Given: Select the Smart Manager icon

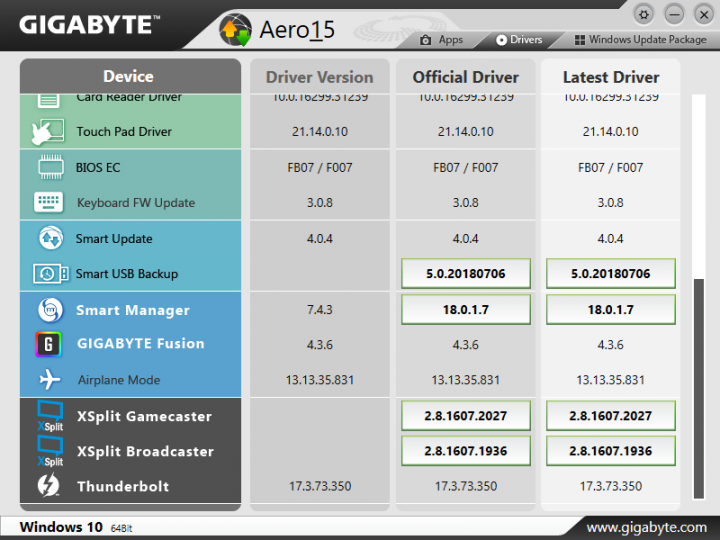Looking at the screenshot, I should (x=51, y=310).
